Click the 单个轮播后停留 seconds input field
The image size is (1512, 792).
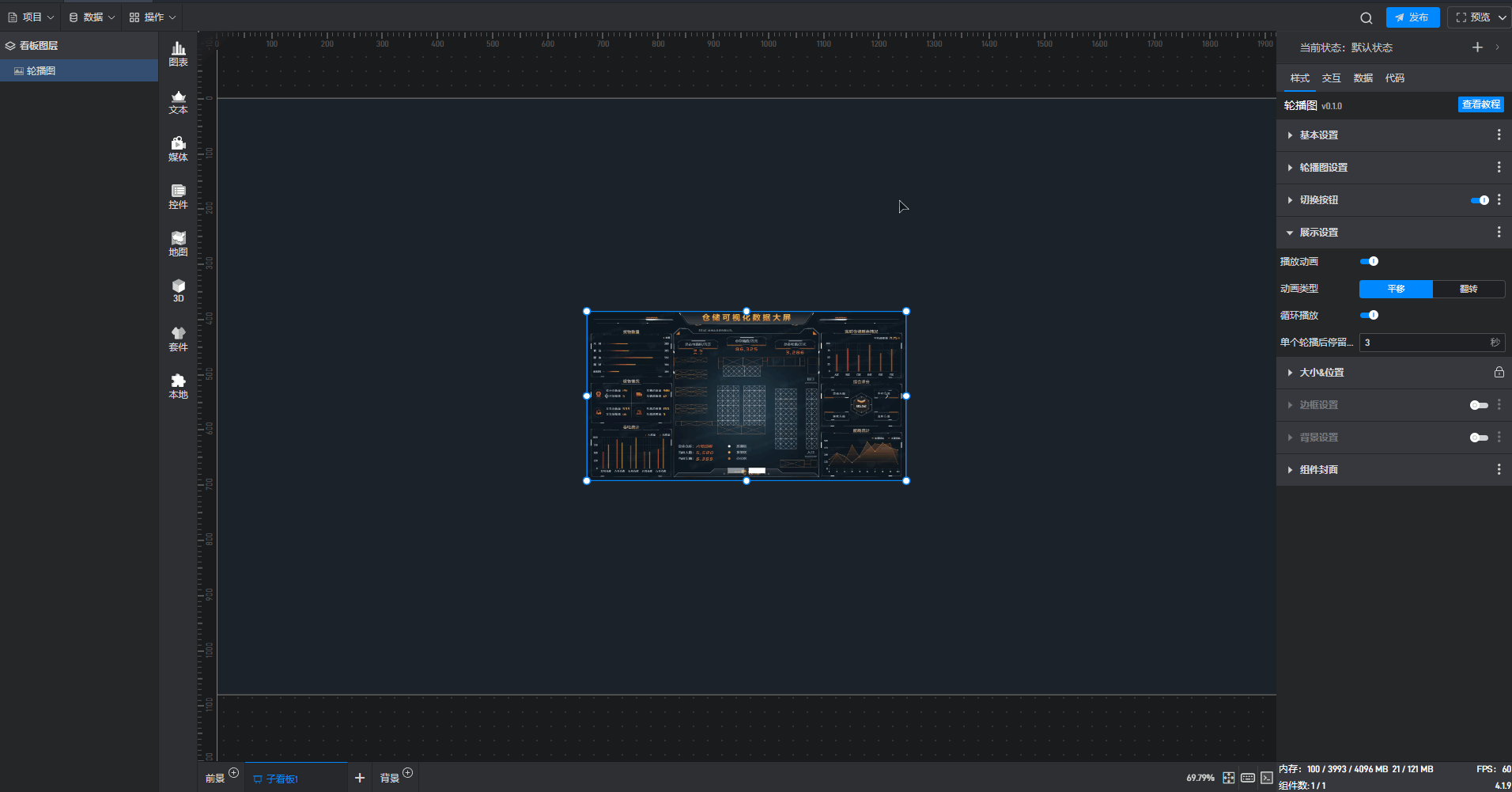point(1423,343)
